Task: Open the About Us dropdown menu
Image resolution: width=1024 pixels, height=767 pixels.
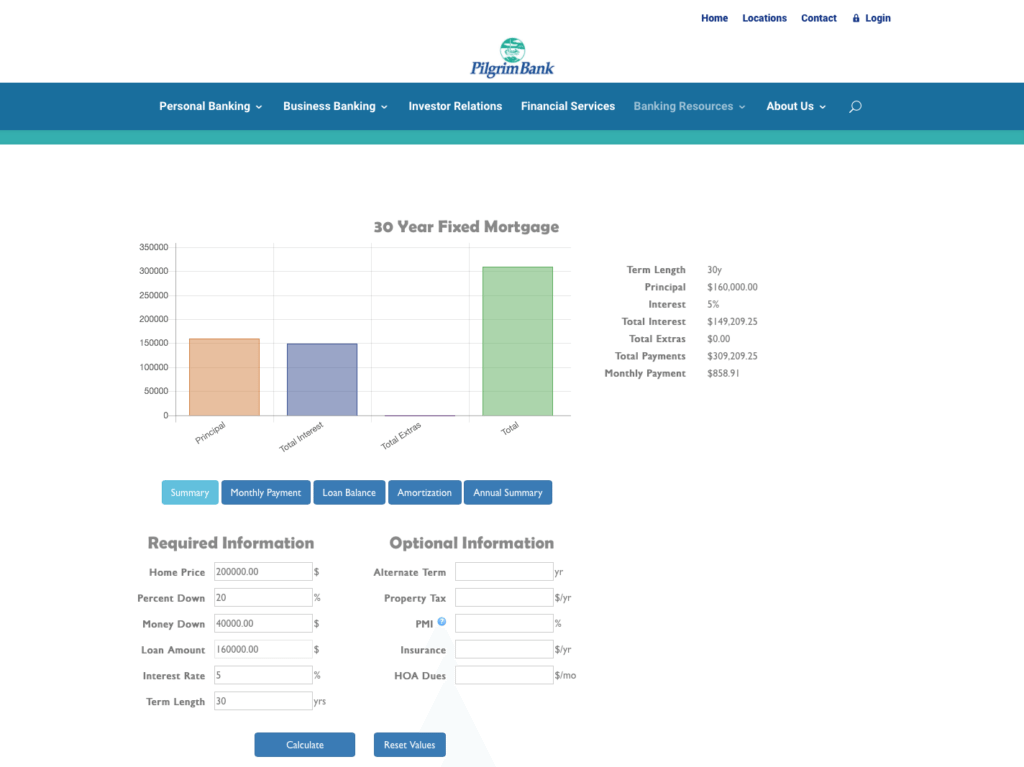Action: pos(796,106)
